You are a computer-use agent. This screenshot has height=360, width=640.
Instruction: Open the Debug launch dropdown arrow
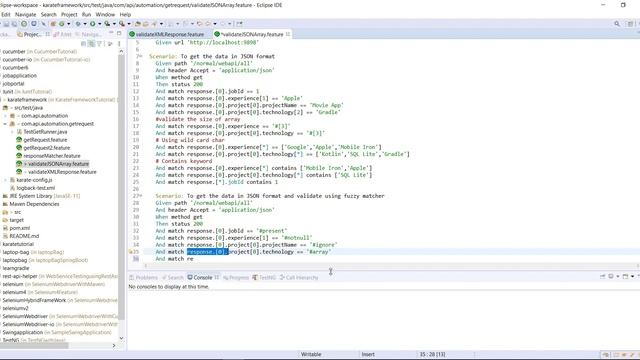click(x=85, y=24)
